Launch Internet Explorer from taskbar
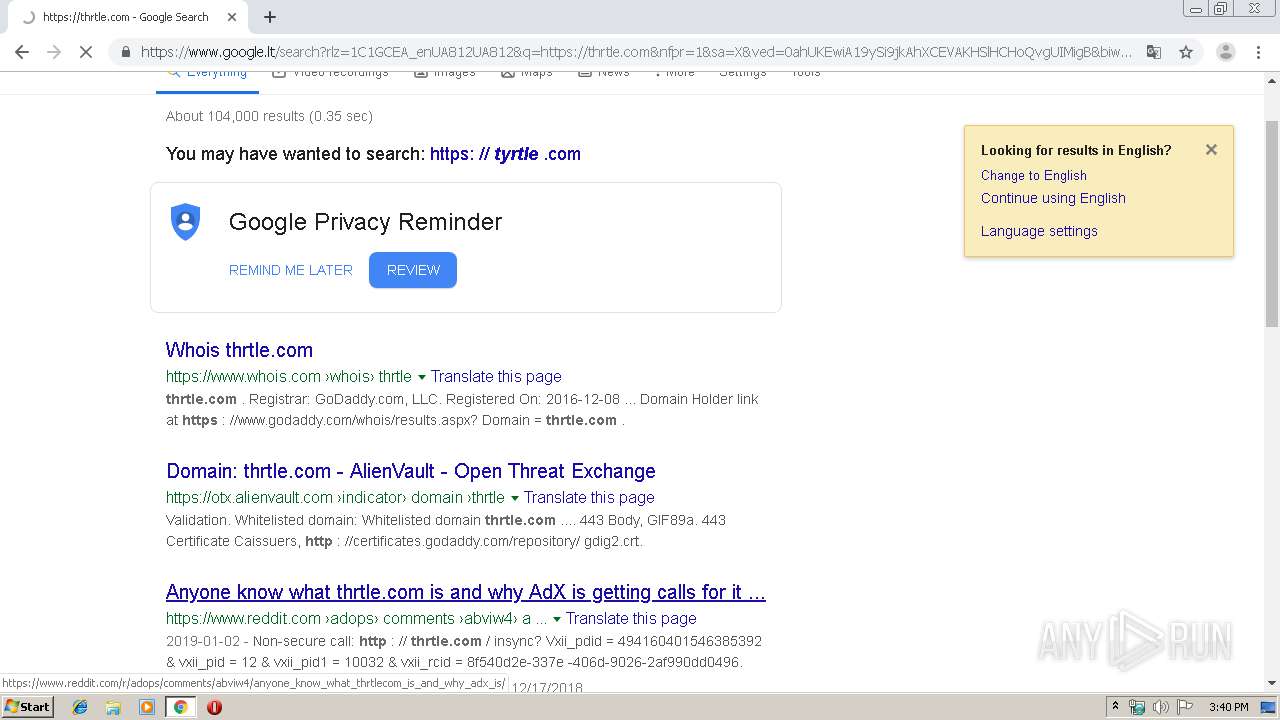Screen dimensions: 1280x720 80,707
